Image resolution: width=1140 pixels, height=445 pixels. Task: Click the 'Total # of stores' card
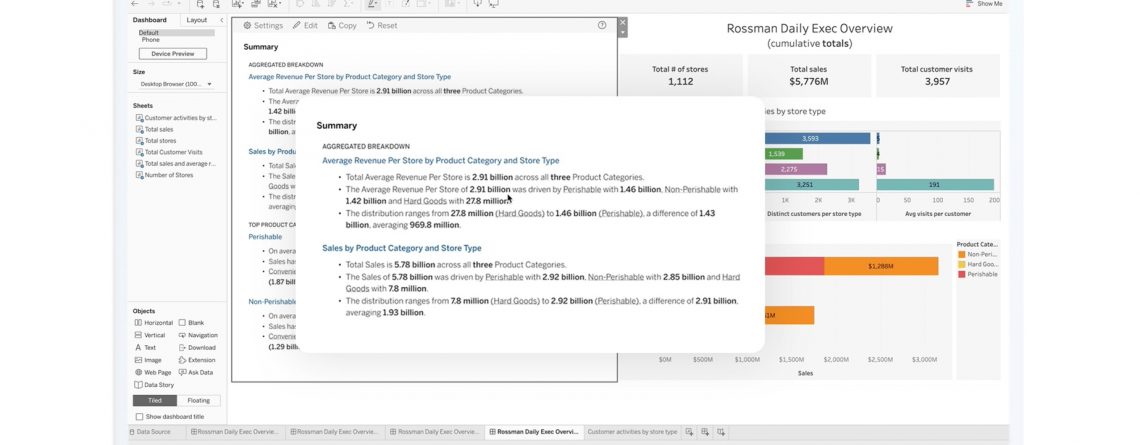(681, 76)
